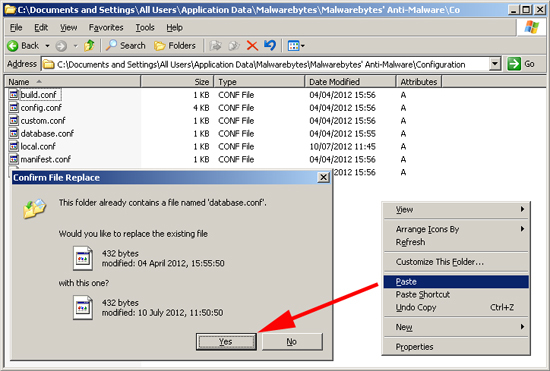Image resolution: width=550 pixels, height=371 pixels.
Task: Click the green Go arrow button
Action: click(514, 64)
